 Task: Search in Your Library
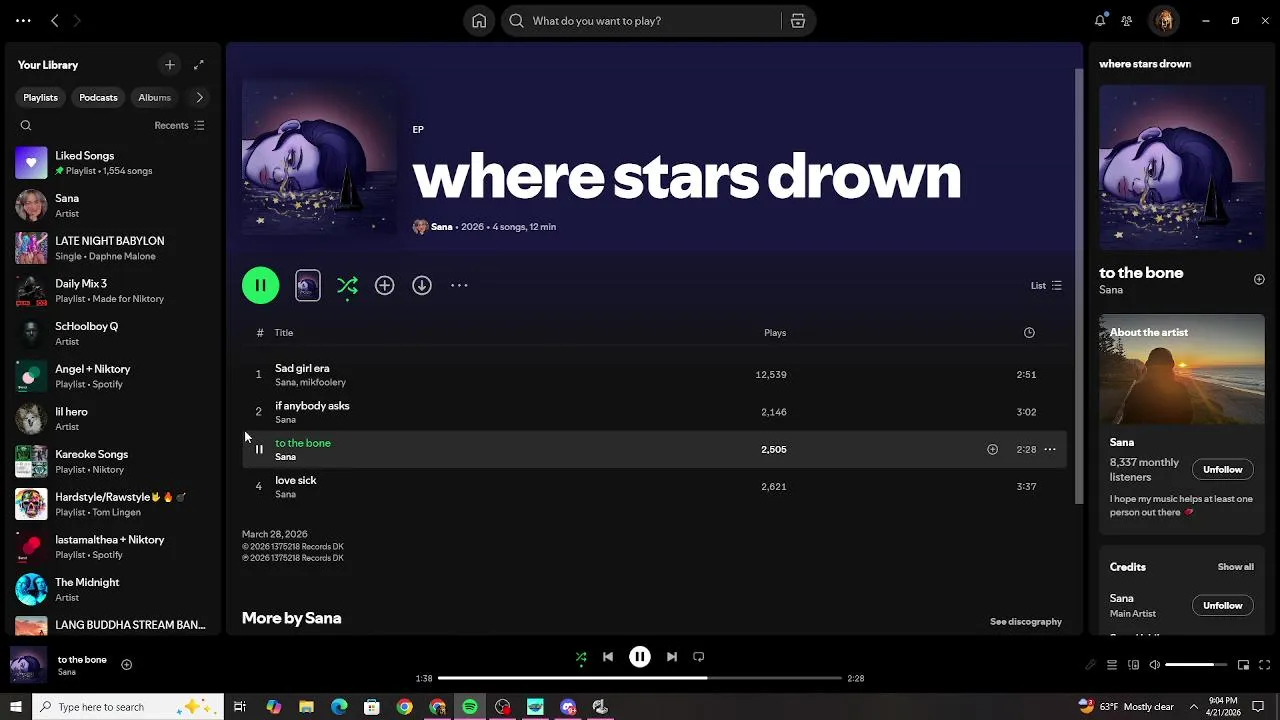click(x=26, y=125)
